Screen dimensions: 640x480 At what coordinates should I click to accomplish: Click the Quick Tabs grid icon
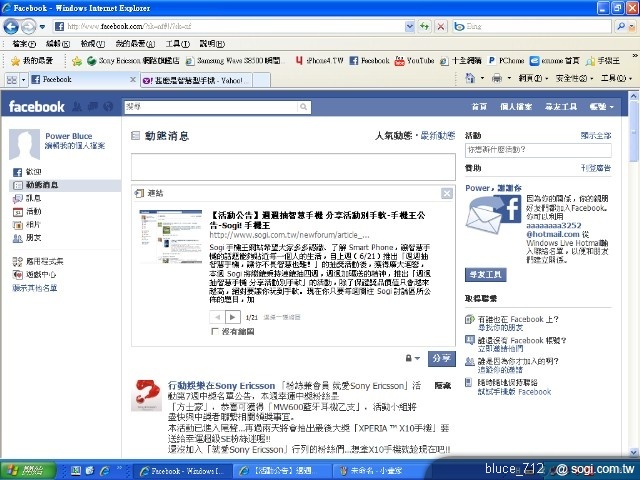click(x=12, y=80)
